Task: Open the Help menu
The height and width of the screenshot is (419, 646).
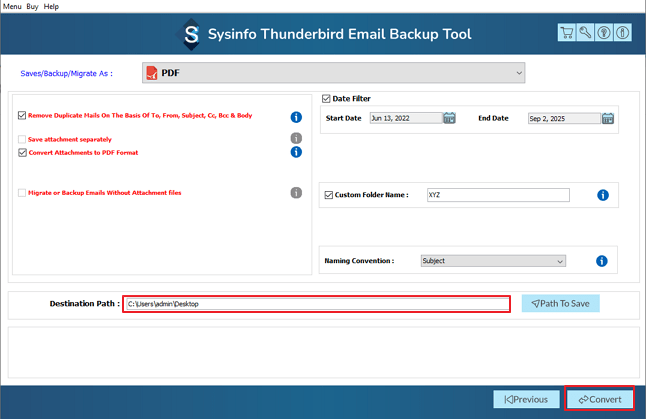Action: coord(52,6)
